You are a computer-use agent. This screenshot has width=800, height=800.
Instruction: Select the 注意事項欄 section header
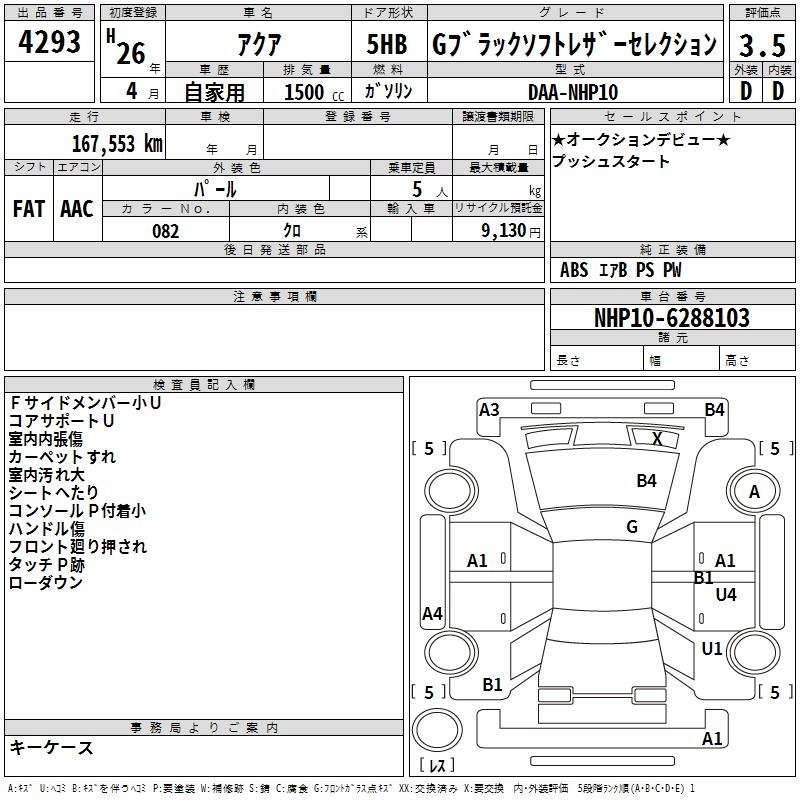(274, 297)
